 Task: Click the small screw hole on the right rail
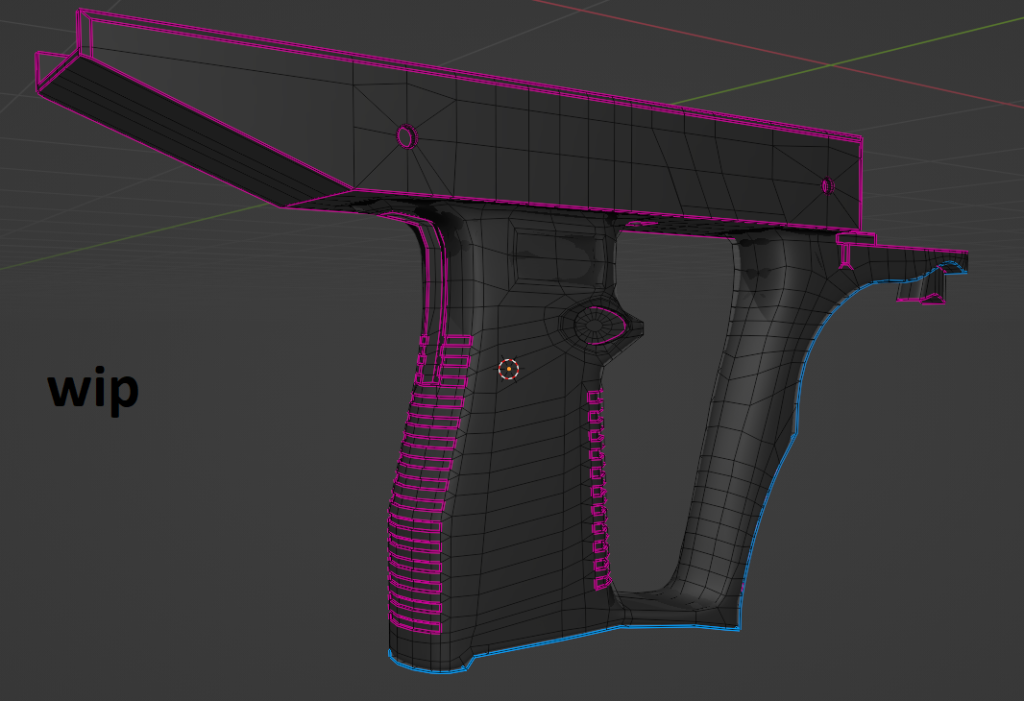point(828,183)
